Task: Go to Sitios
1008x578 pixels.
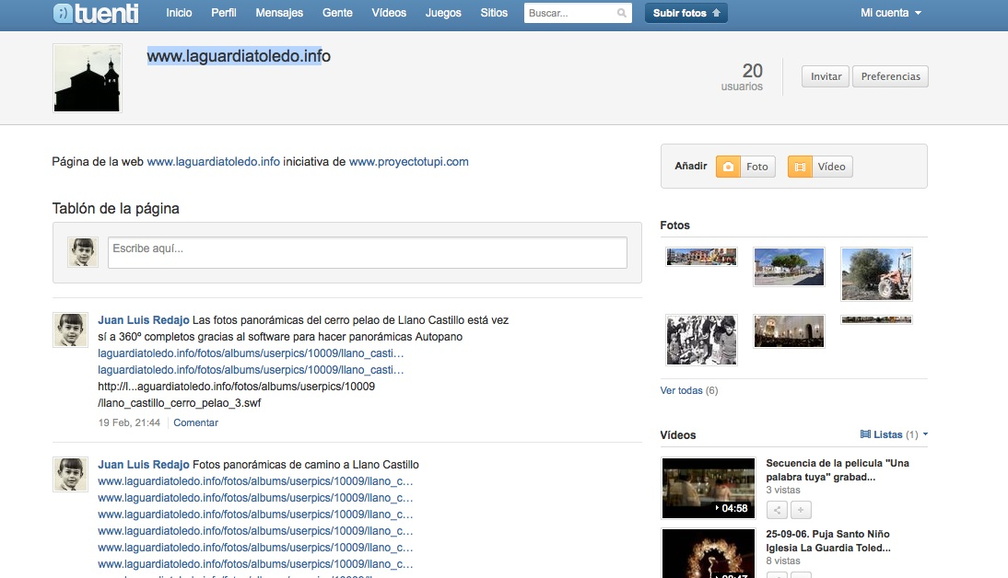Action: [494, 13]
